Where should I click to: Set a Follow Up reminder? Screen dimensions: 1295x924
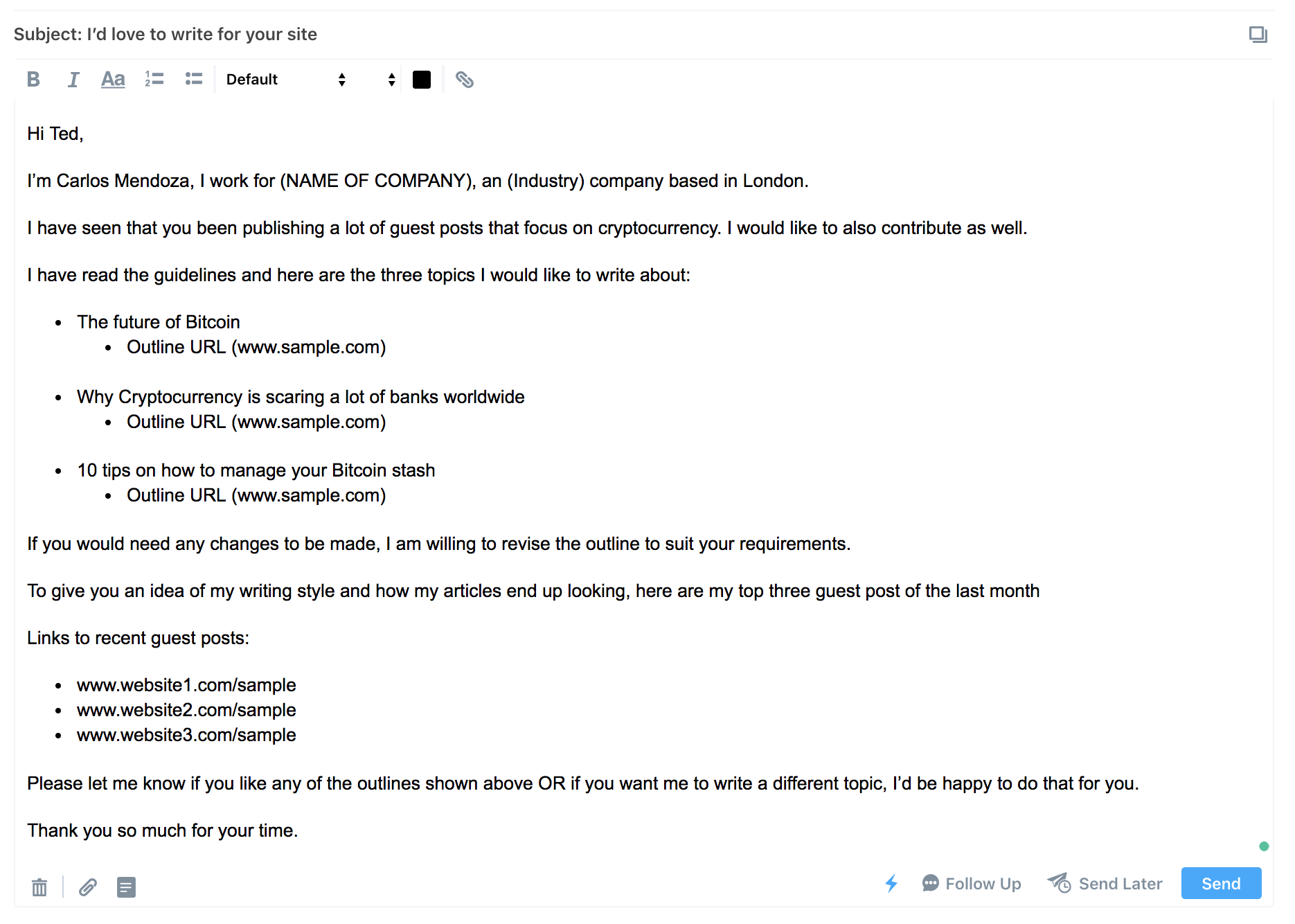(972, 884)
